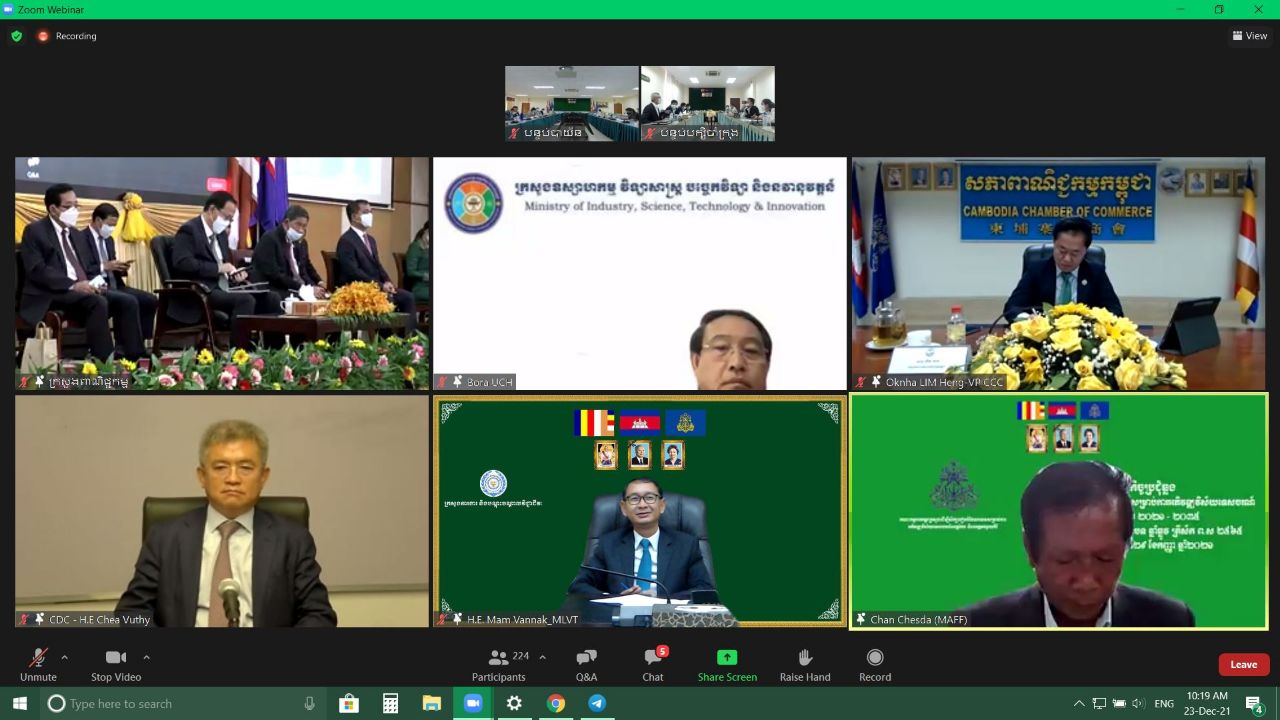Viewport: 1280px width, 720px height.
Task: Open the View layout menu
Action: (1250, 36)
